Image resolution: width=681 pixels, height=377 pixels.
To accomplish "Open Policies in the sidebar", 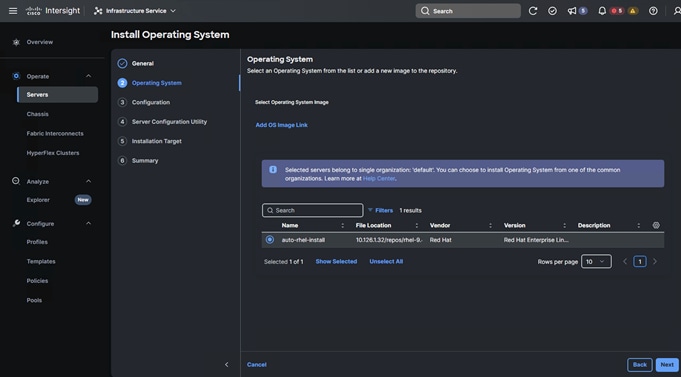I will pyautogui.click(x=37, y=281).
